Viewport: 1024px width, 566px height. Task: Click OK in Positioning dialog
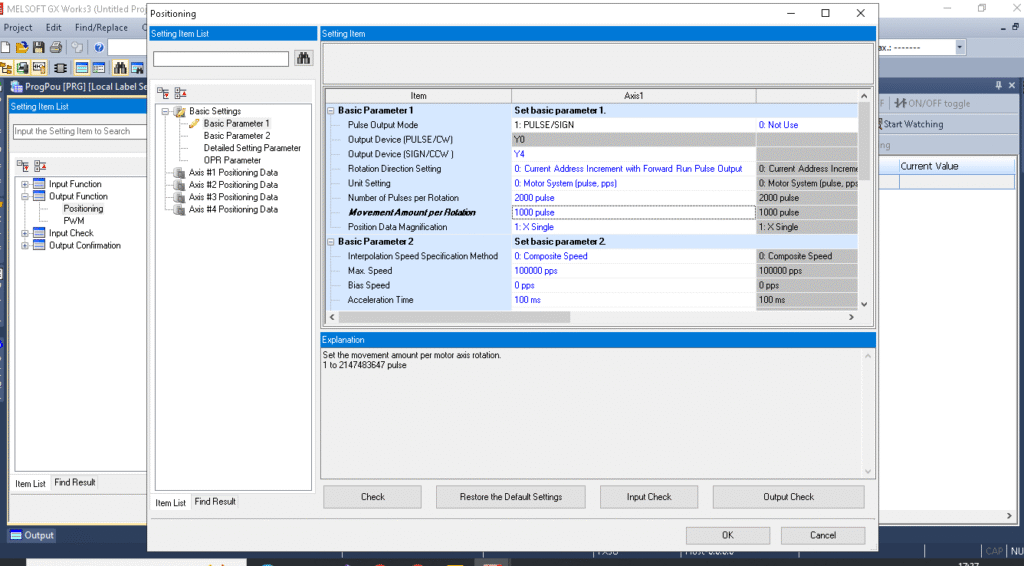728,535
